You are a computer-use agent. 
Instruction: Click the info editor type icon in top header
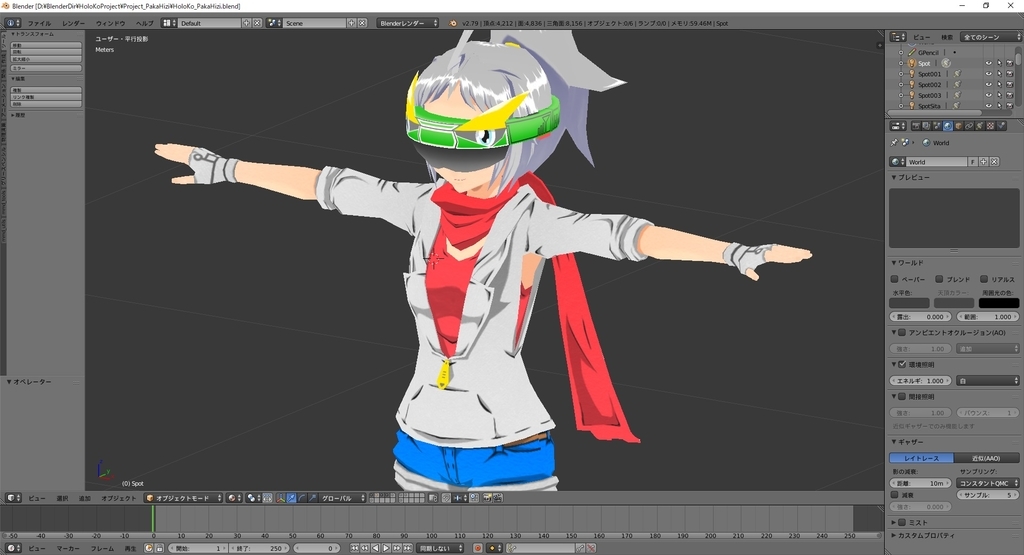point(11,23)
